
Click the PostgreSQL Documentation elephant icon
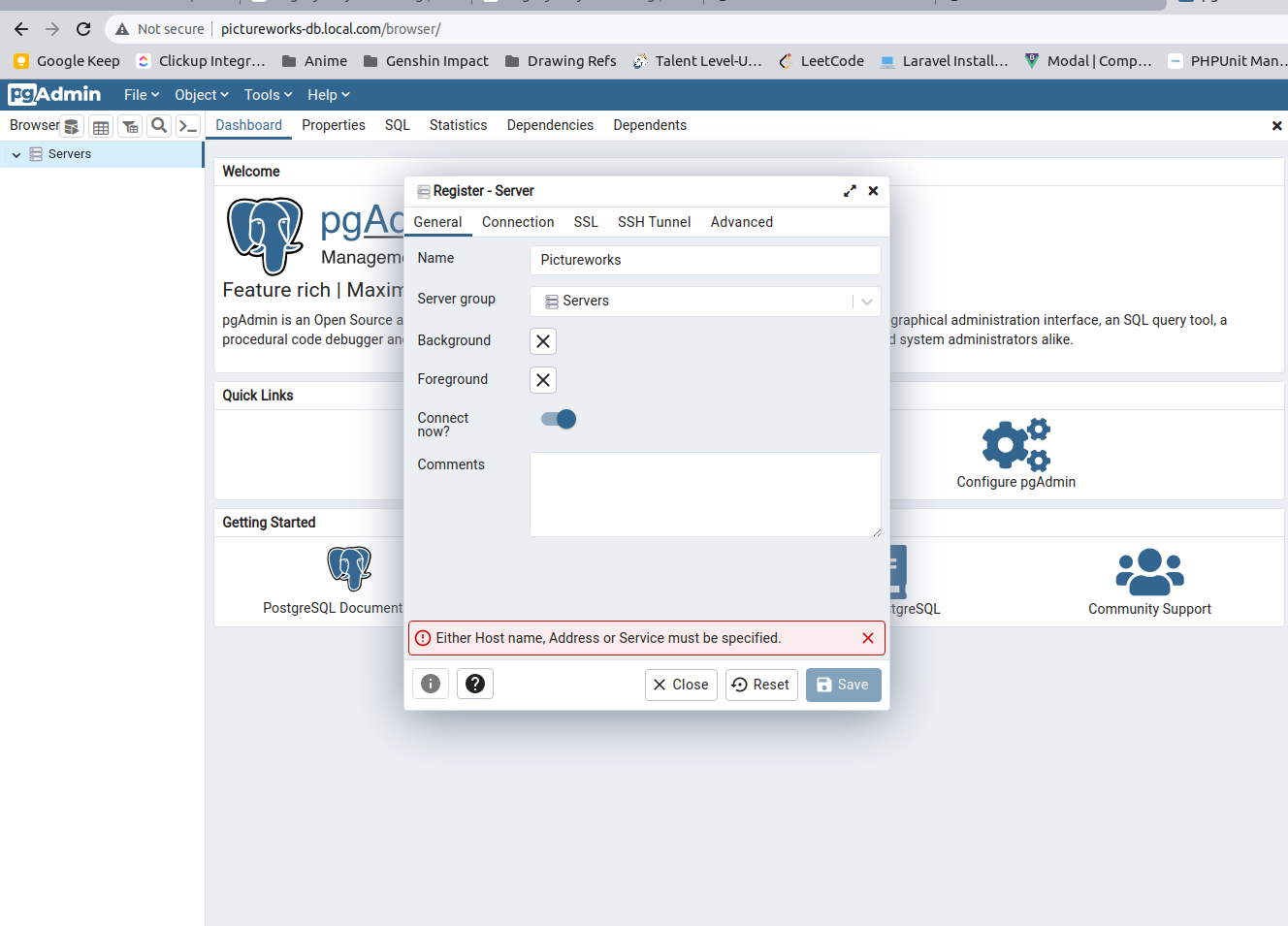[349, 568]
